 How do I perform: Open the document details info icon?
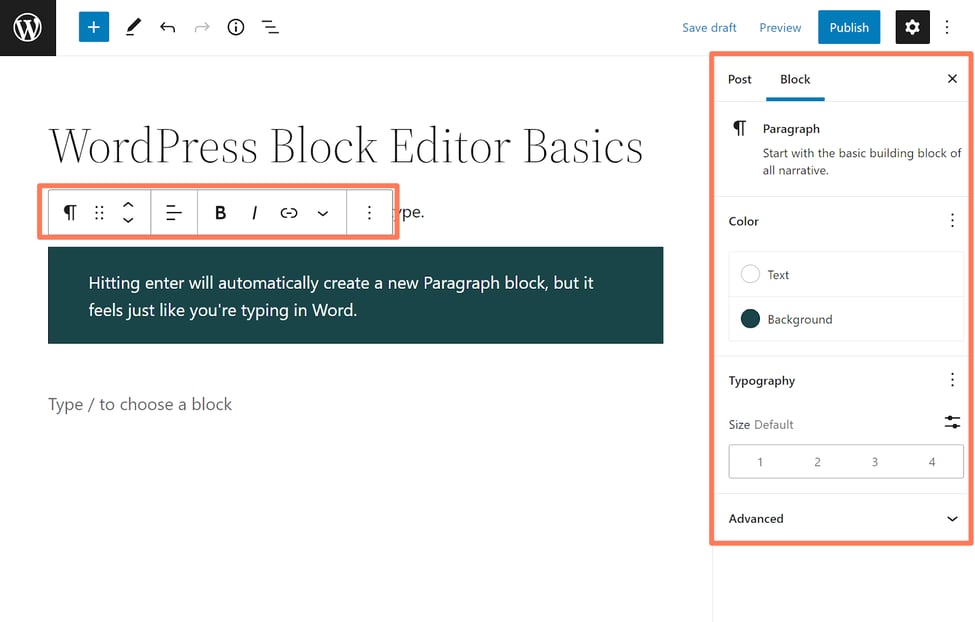click(x=236, y=27)
